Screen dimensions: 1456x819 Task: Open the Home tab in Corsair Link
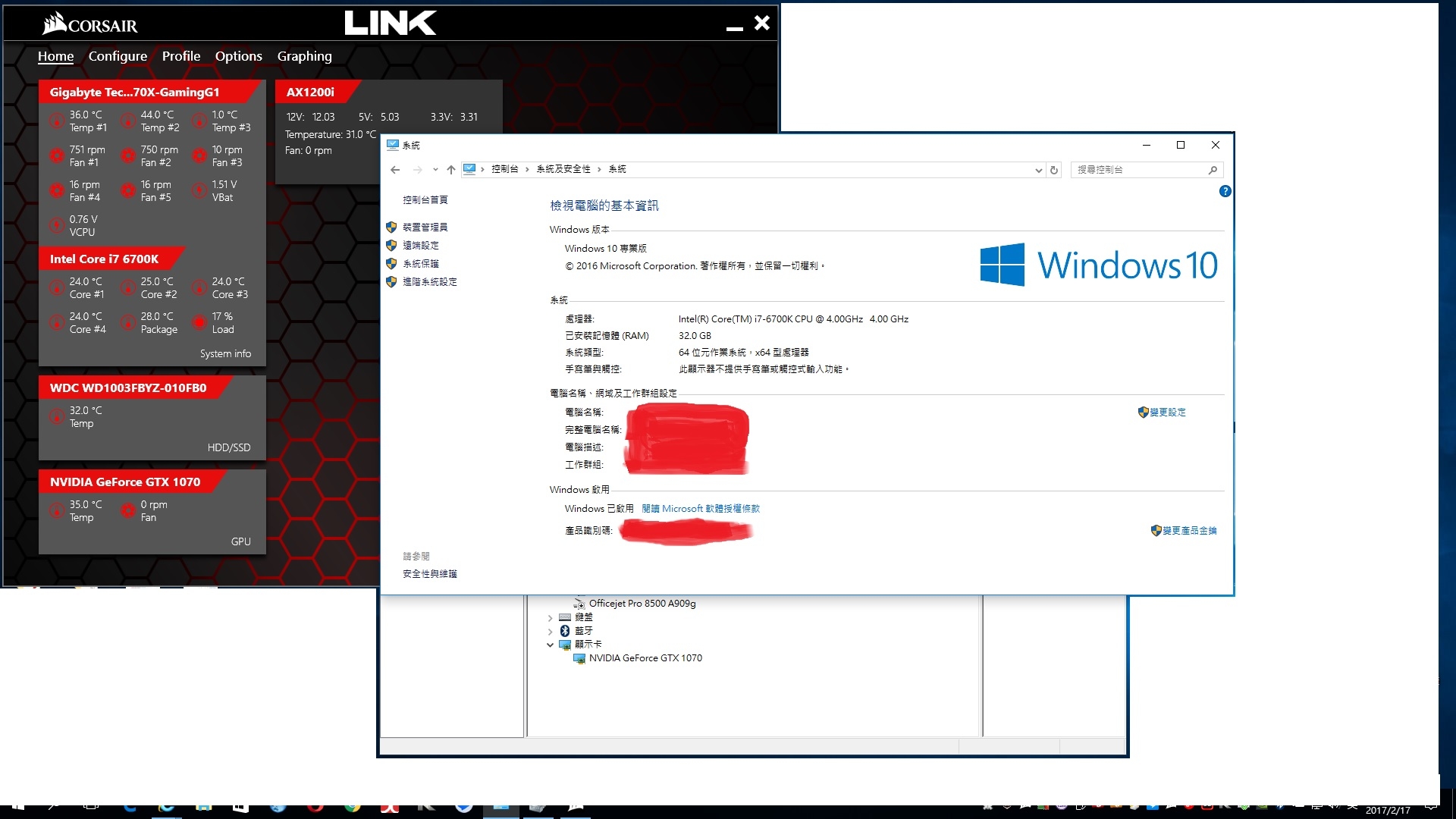pos(55,56)
